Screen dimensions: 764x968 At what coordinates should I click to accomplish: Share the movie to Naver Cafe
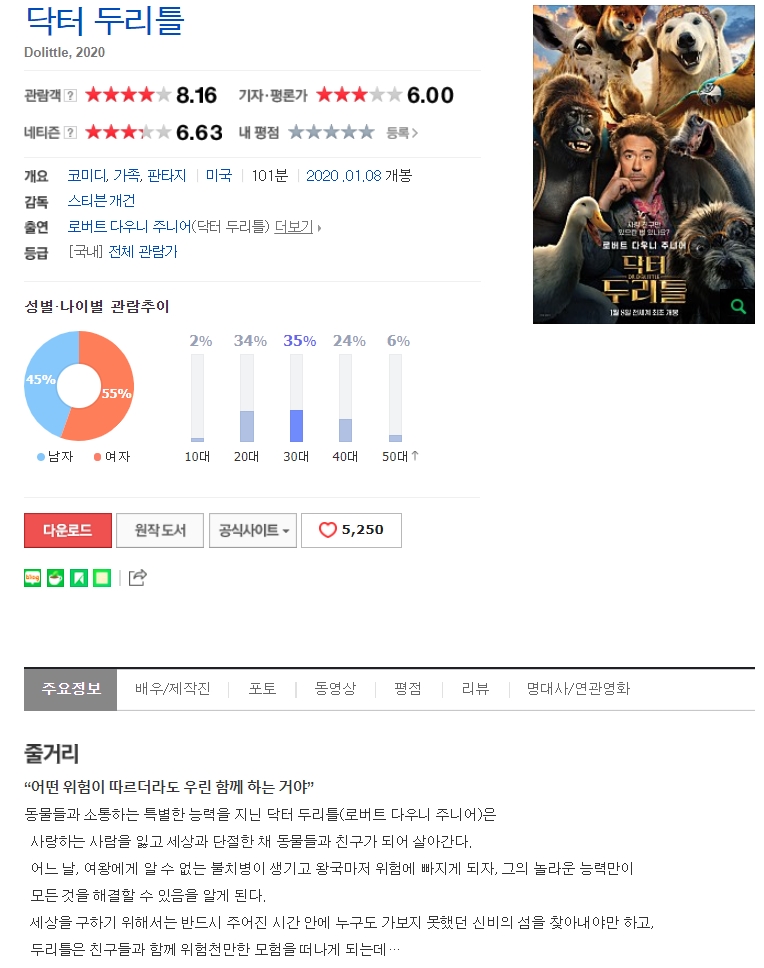point(56,578)
